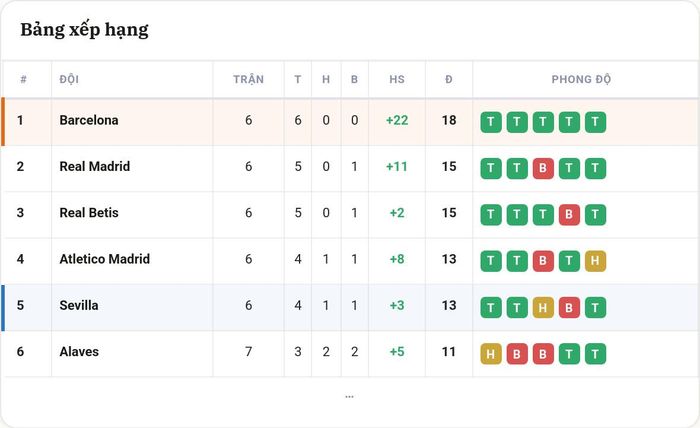Sort by the TRẬN column header
Screen dimensions: 700x428
click(248, 79)
